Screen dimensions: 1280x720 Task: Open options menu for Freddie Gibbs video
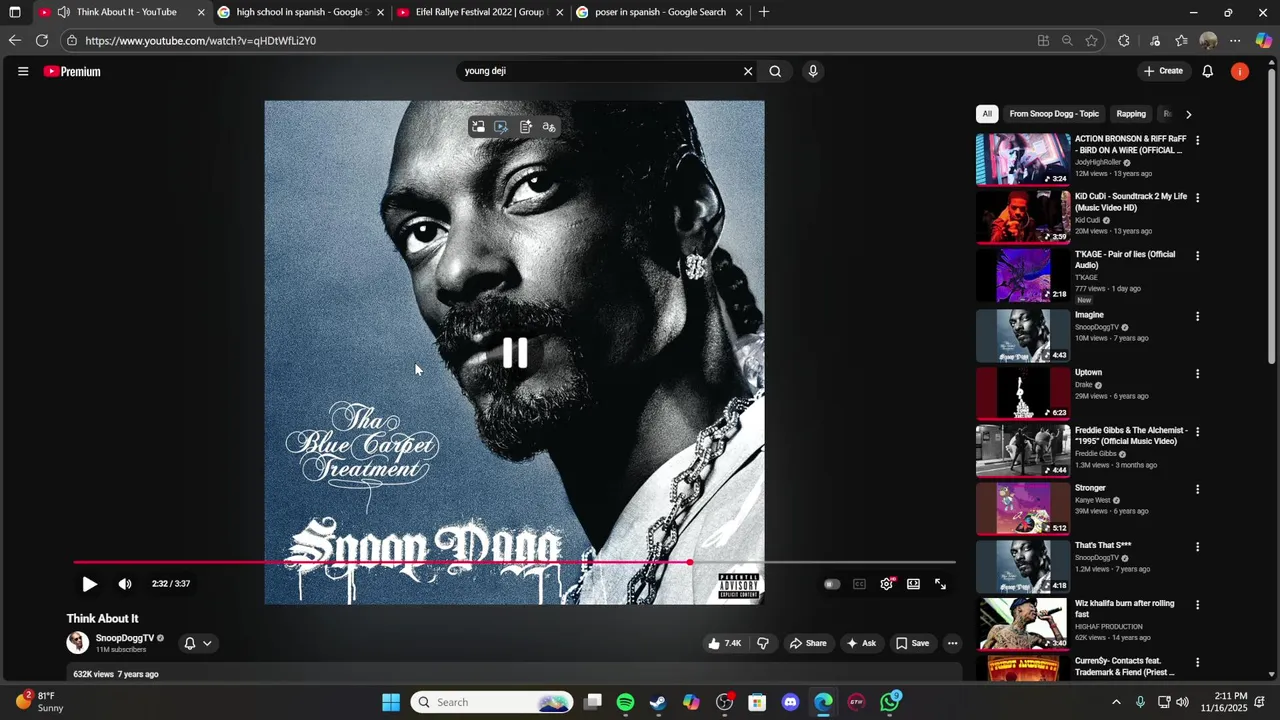[1197, 432]
